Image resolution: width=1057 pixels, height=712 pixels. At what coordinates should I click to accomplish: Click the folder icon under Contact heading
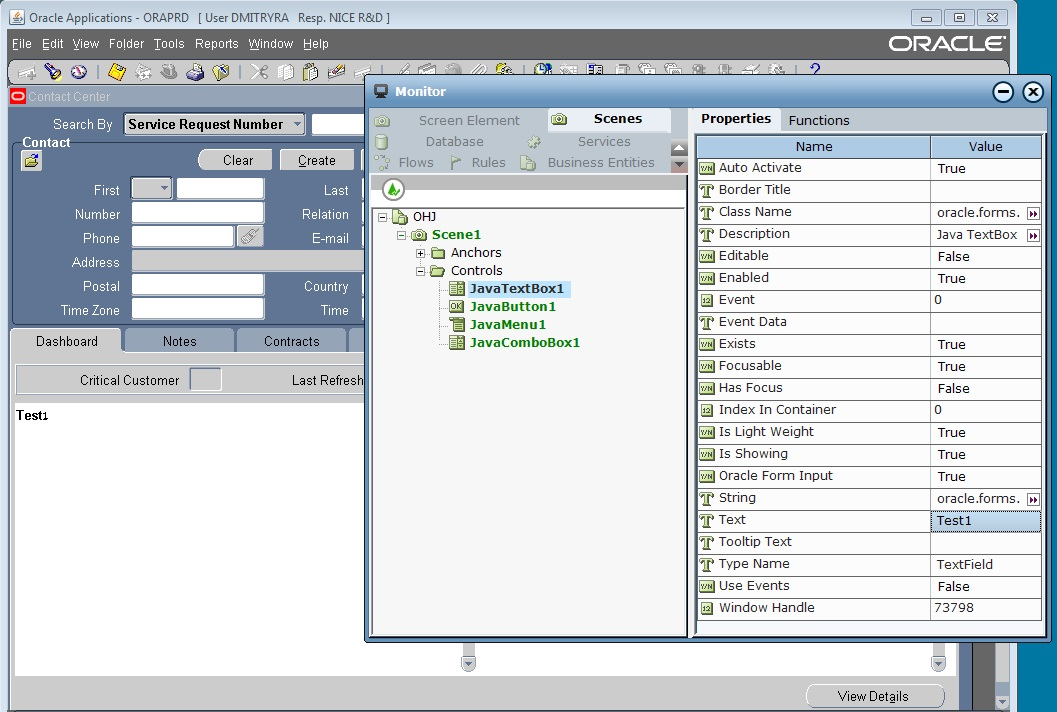pos(31,160)
